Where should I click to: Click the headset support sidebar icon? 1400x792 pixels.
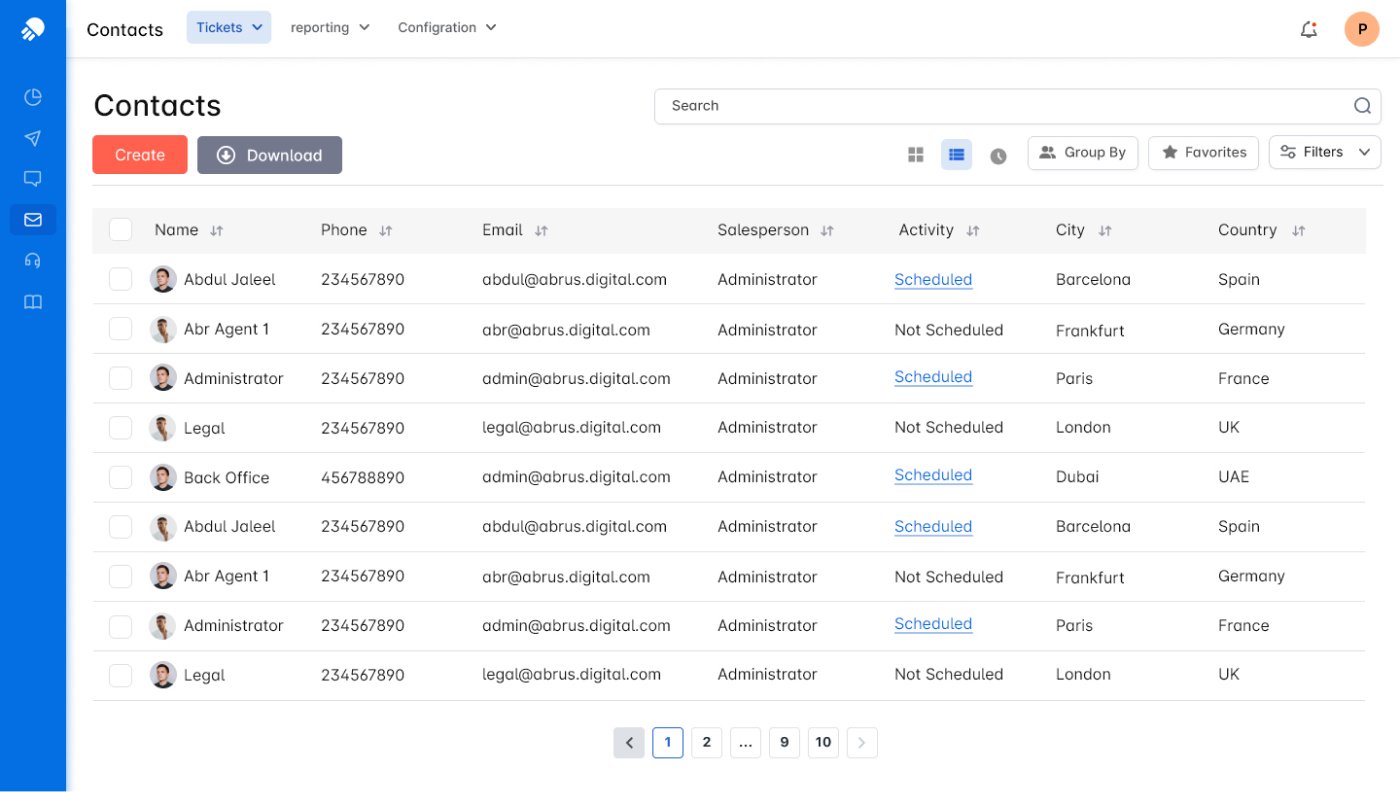point(33,261)
